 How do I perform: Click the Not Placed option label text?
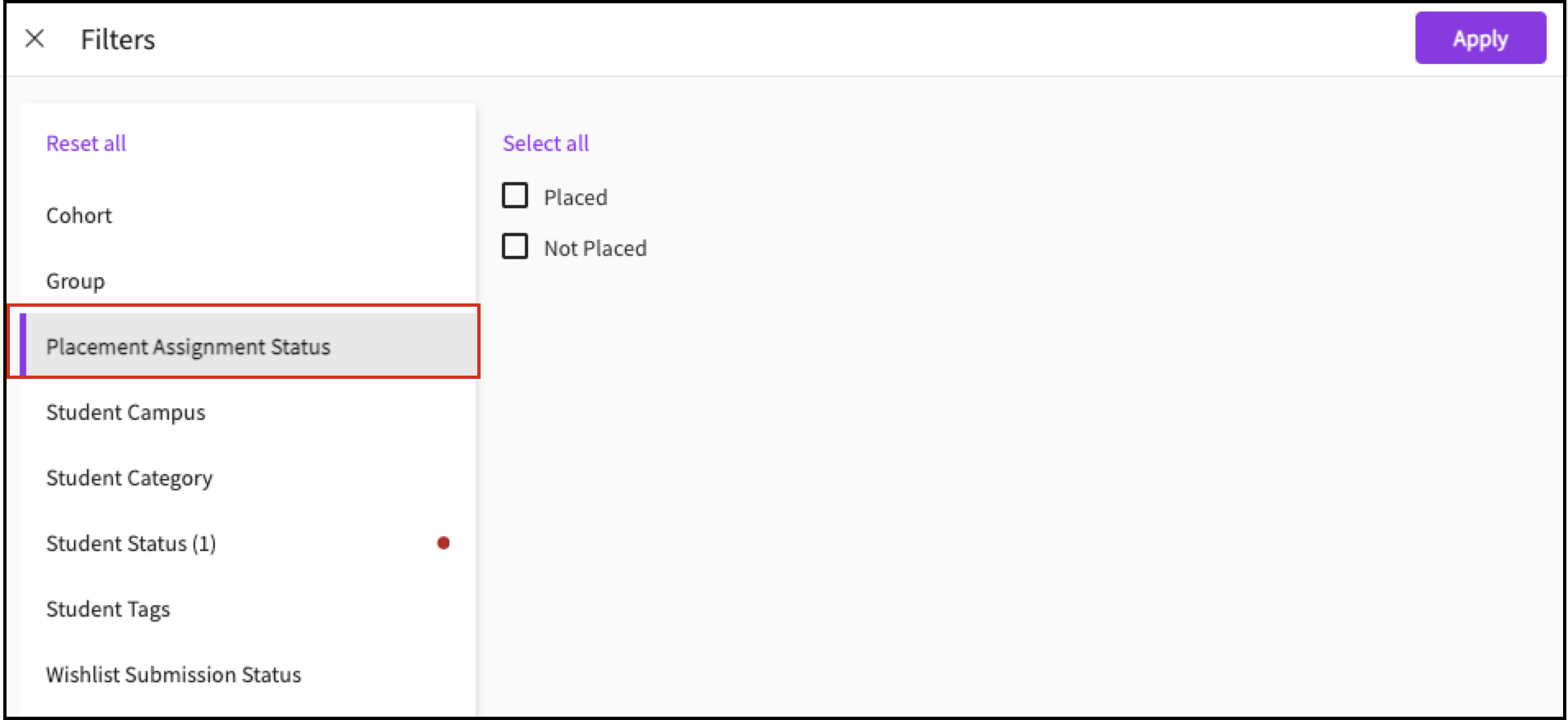595,248
